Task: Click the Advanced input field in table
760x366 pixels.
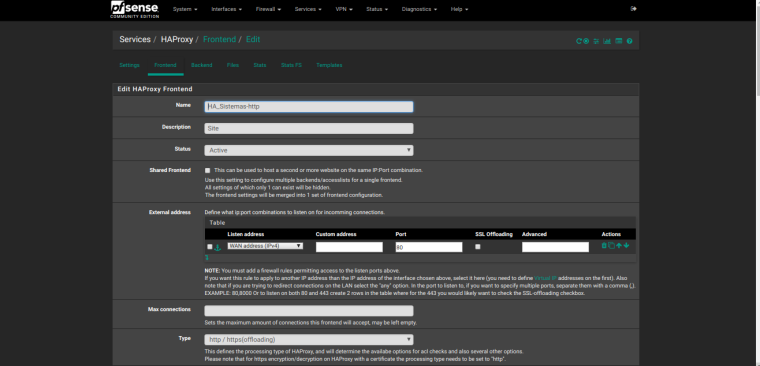Action: [555, 247]
